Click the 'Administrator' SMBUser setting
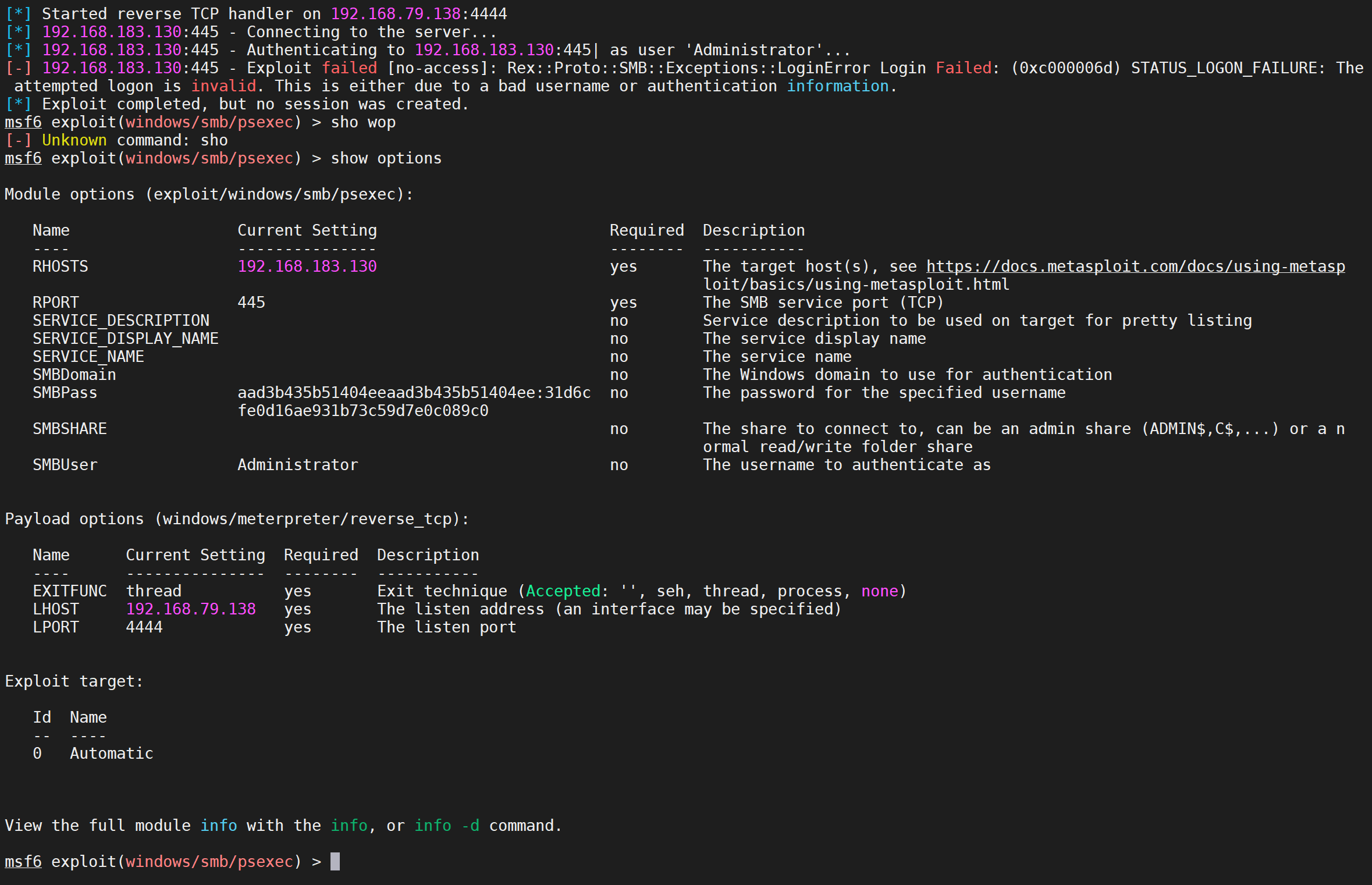Image resolution: width=1372 pixels, height=885 pixels. tap(297, 465)
